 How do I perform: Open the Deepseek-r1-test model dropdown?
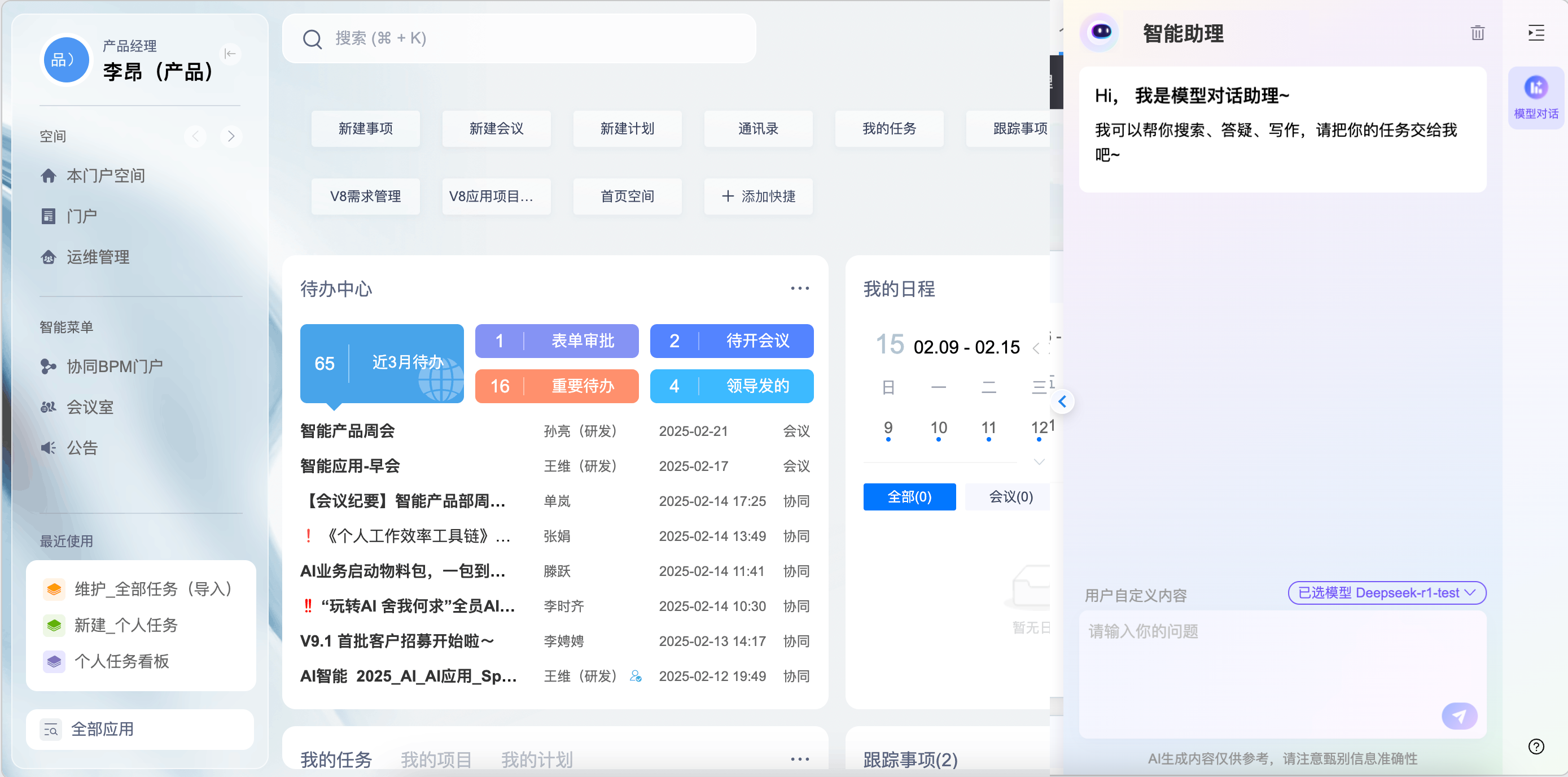click(1387, 592)
